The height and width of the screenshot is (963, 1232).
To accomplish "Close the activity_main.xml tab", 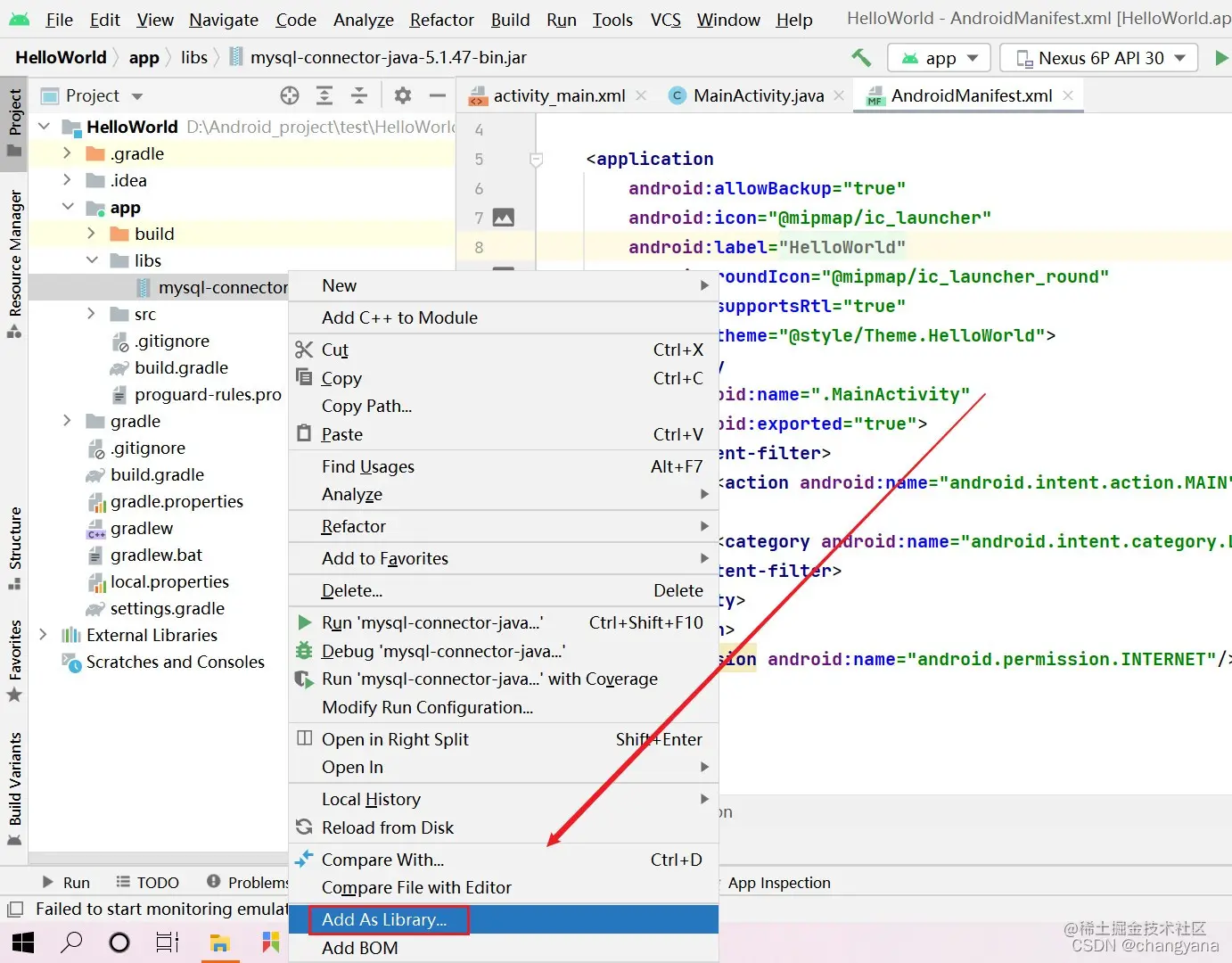I will tap(641, 95).
